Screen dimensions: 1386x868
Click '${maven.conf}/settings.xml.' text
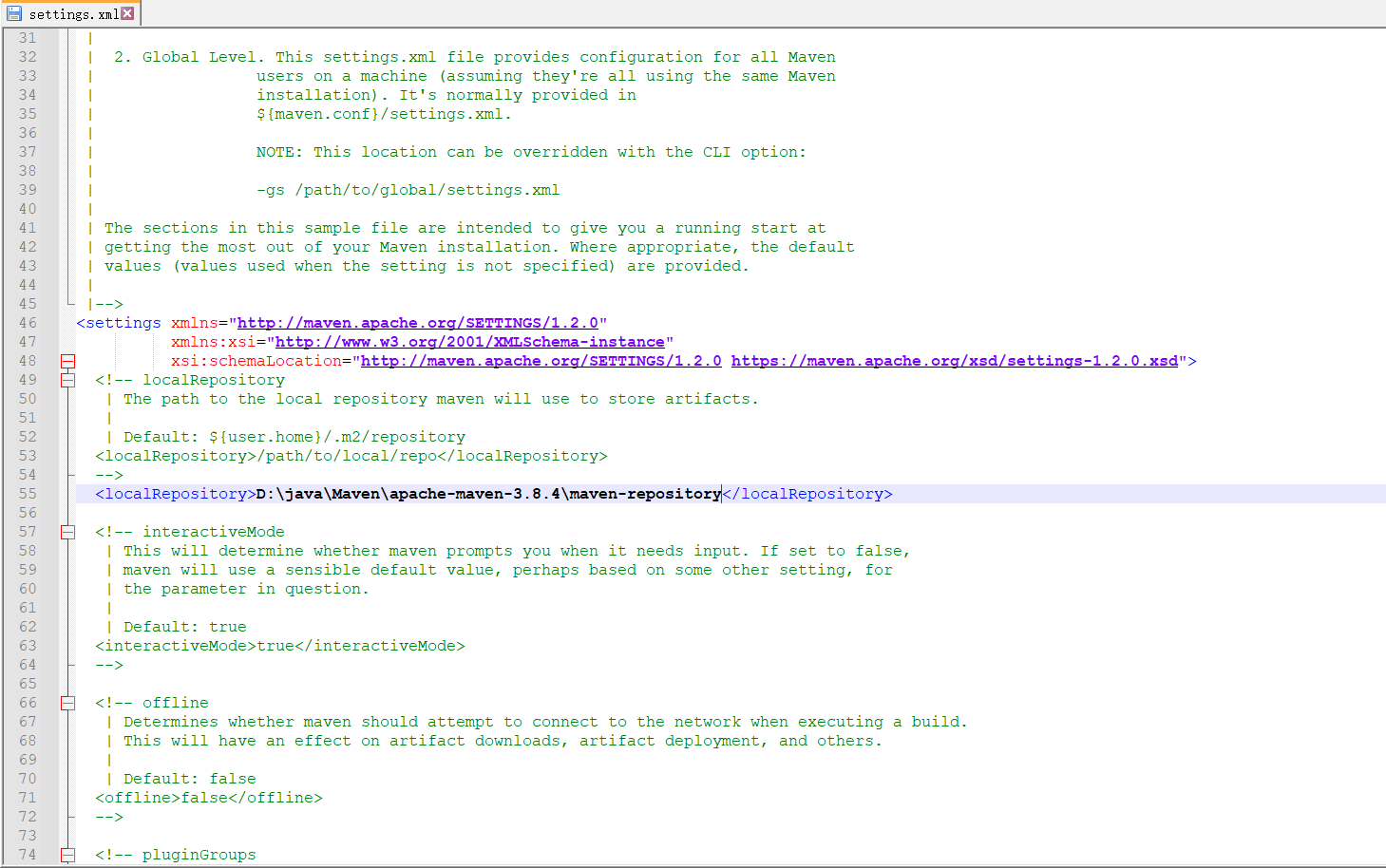(x=385, y=114)
